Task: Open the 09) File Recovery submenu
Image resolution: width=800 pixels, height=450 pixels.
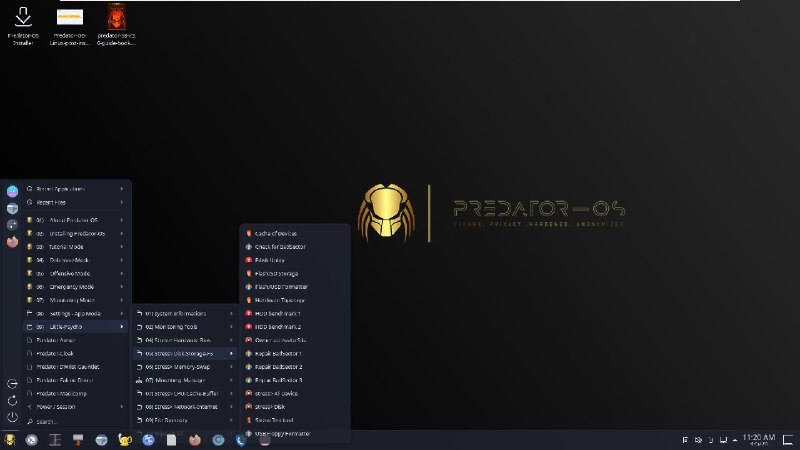Action: (x=185, y=420)
